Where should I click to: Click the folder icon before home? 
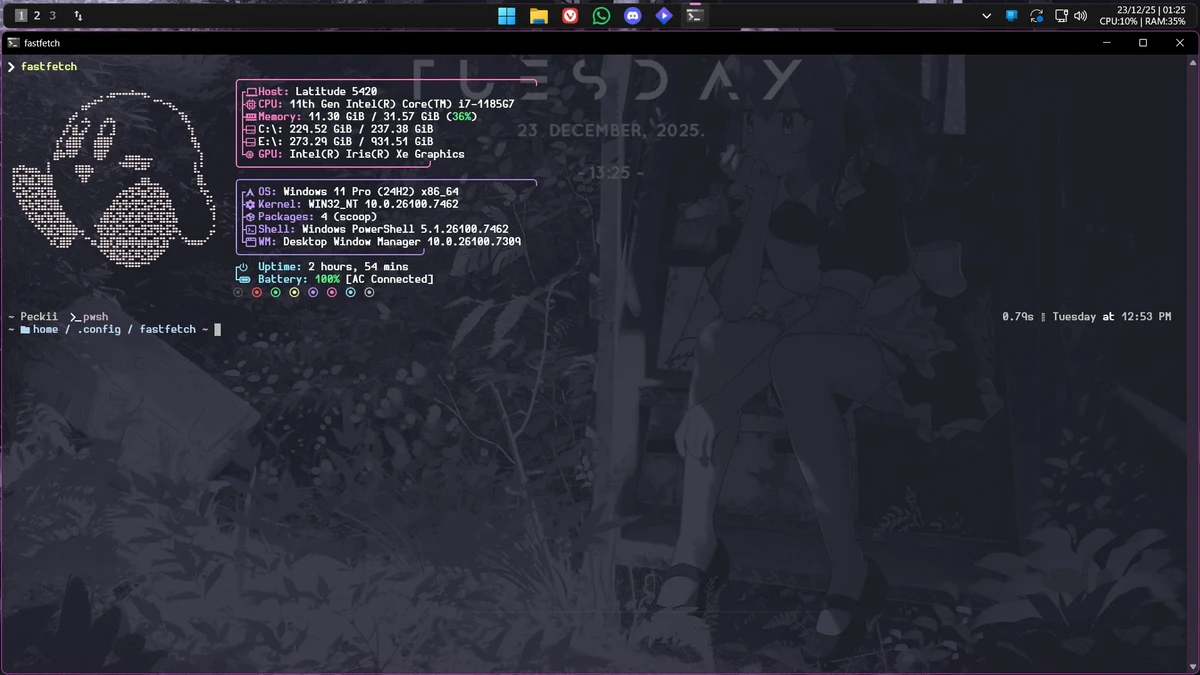click(26, 330)
